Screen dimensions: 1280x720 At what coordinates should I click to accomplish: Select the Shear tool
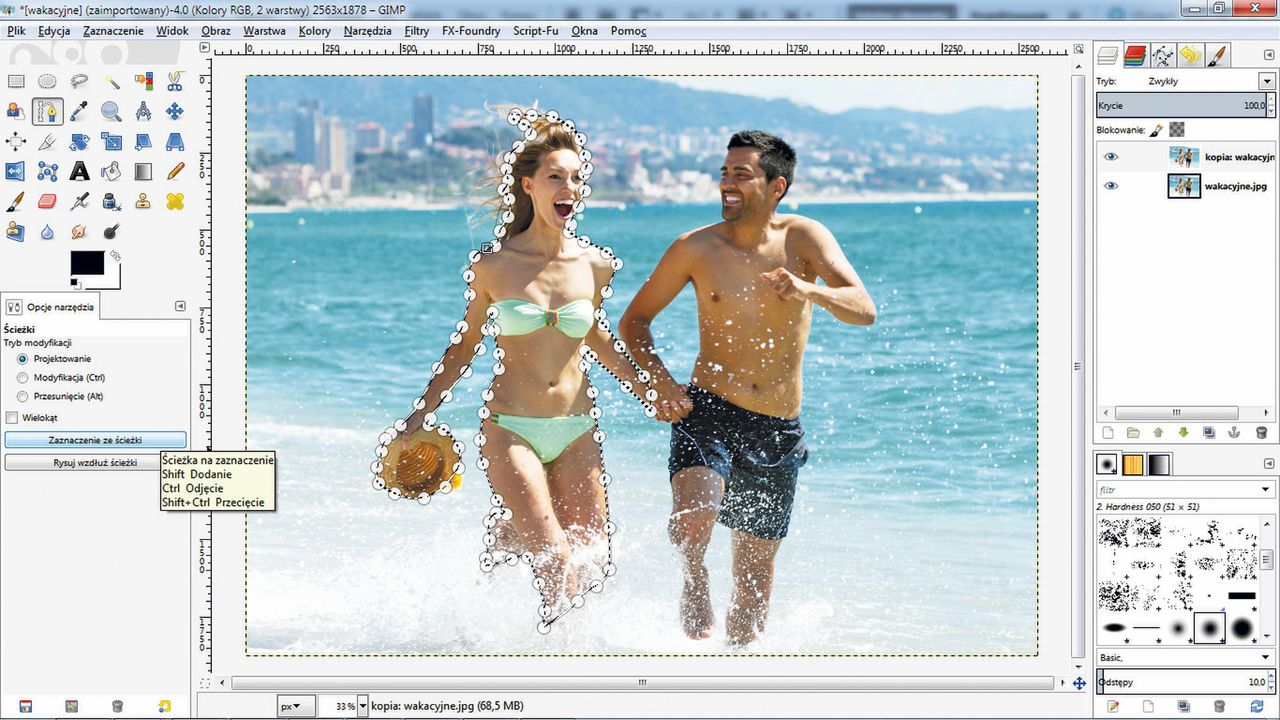point(143,141)
